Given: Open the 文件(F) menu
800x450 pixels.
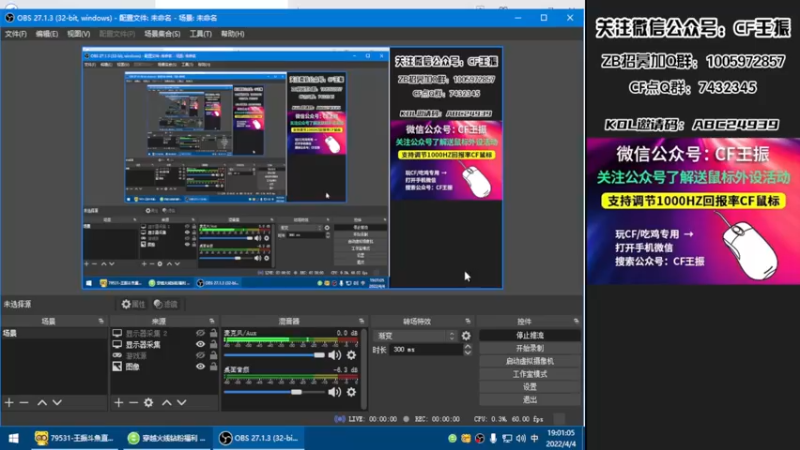Looking at the screenshot, I should pos(16,34).
